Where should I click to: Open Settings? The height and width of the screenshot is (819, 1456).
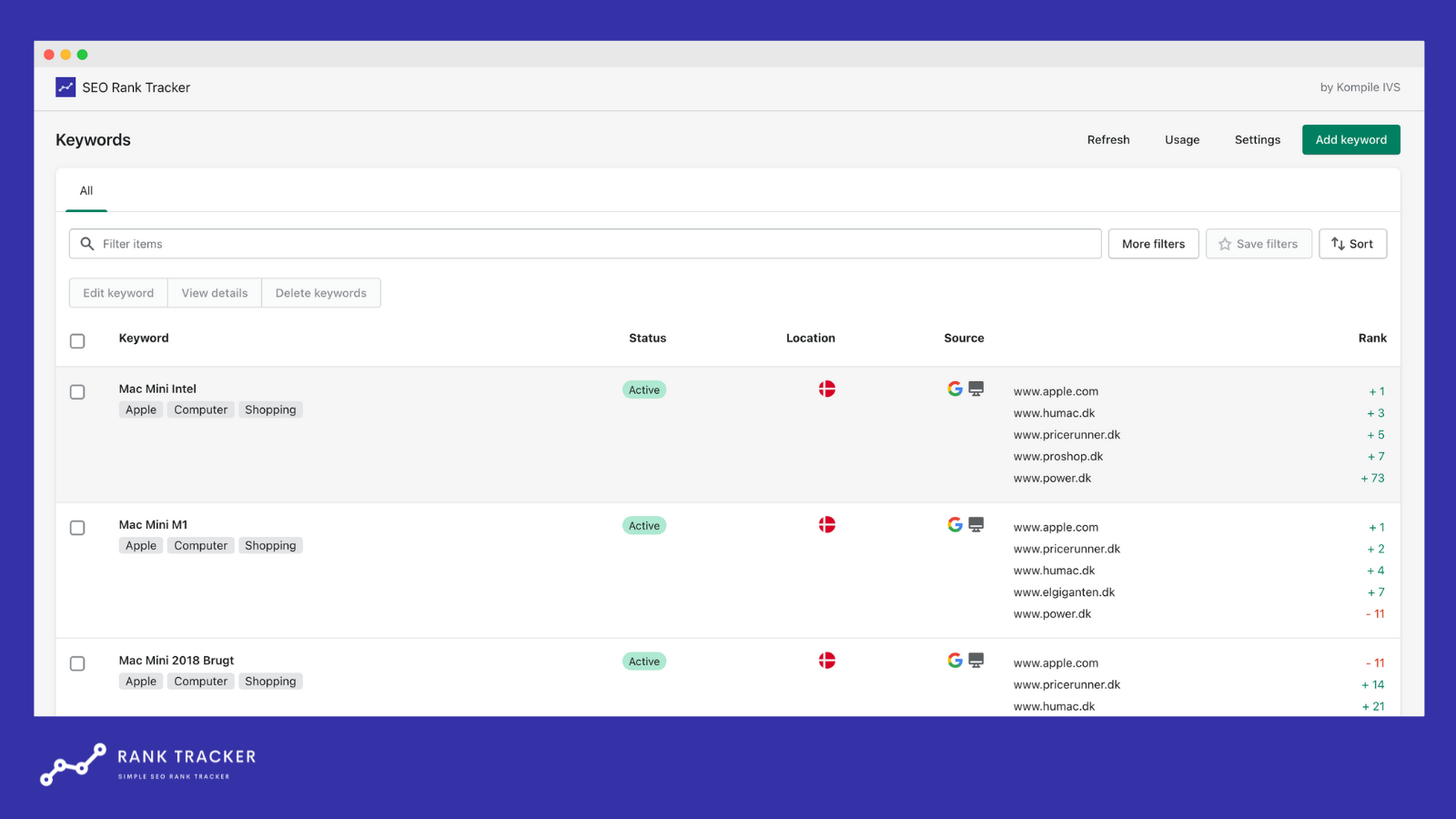[1258, 140]
